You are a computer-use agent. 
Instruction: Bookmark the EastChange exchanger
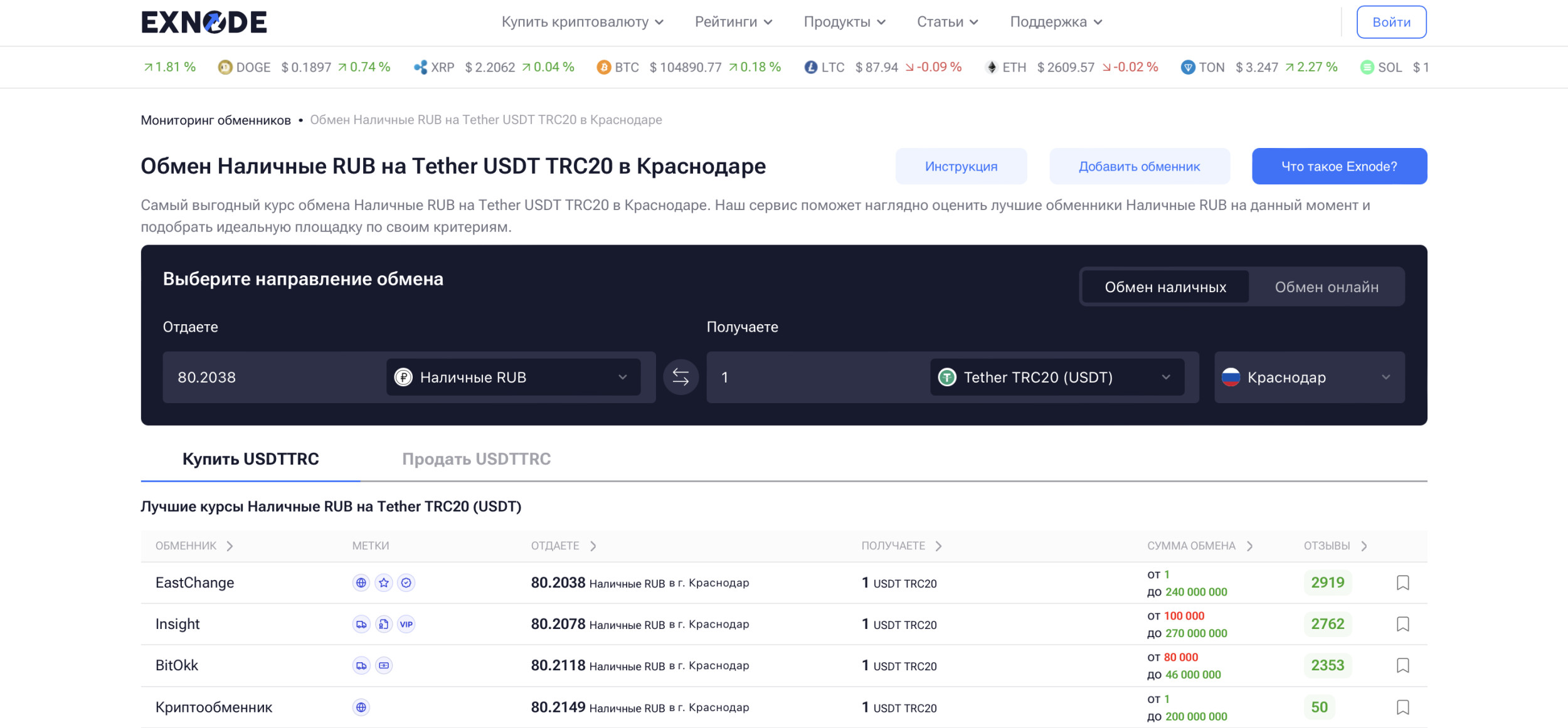pos(1402,583)
